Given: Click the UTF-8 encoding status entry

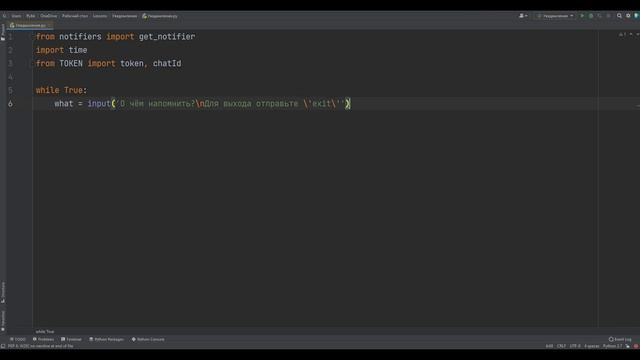Looking at the screenshot, I should click(x=575, y=346).
